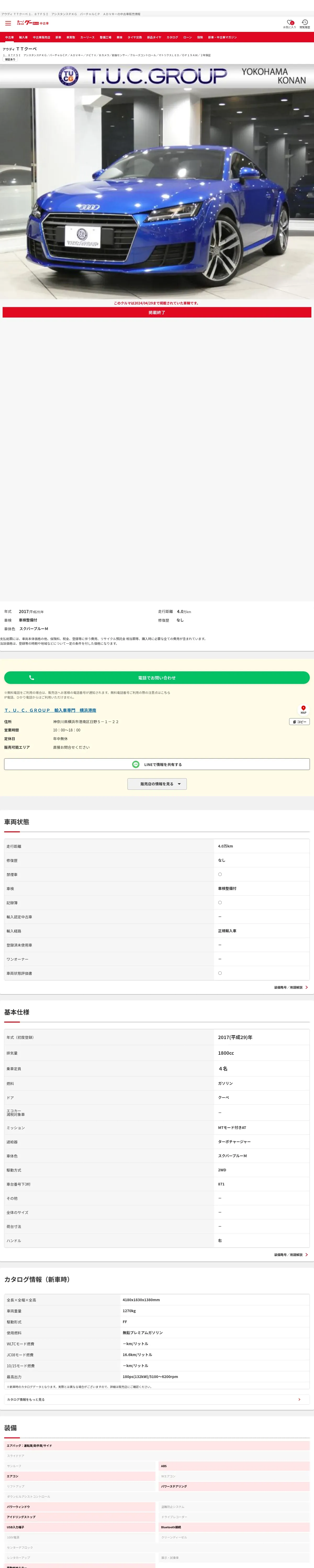
Task: Copy the address with コピー button
Action: pyautogui.click(x=299, y=722)
